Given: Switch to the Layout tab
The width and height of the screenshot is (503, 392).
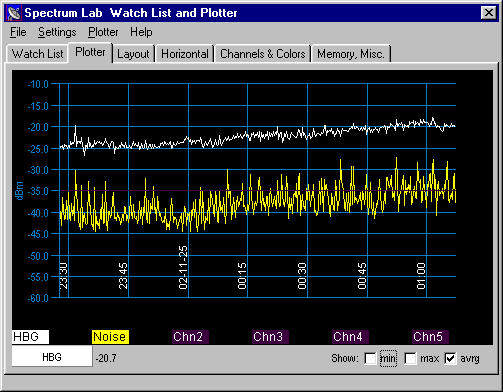Looking at the screenshot, I should (x=133, y=54).
